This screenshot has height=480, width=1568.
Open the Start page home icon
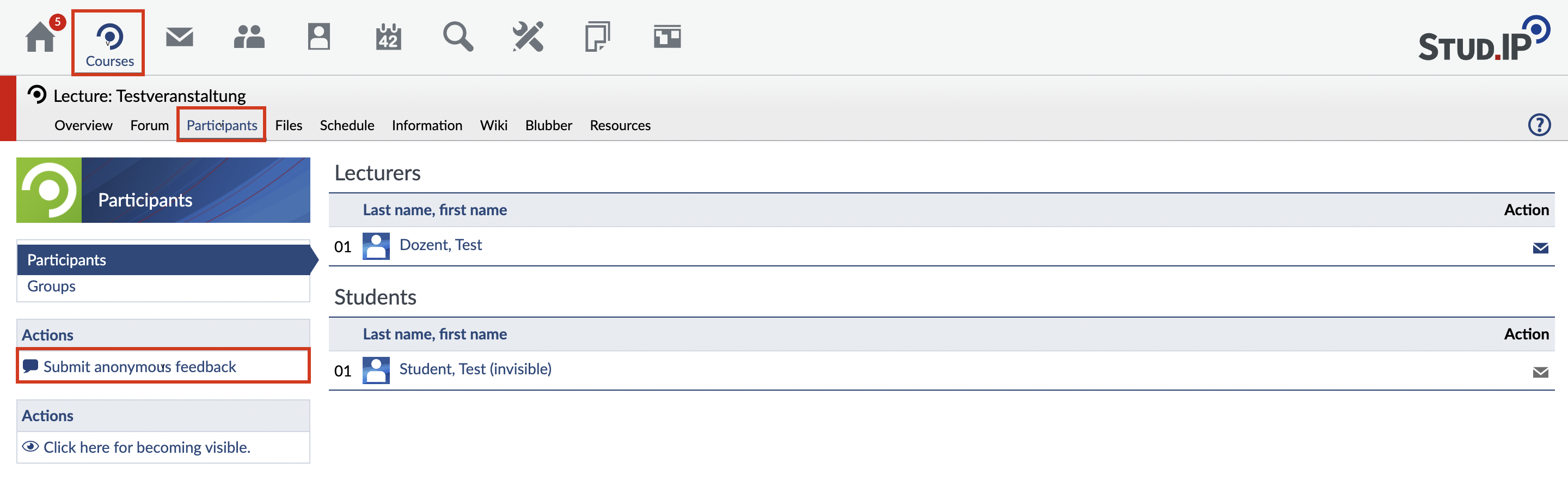pos(40,37)
